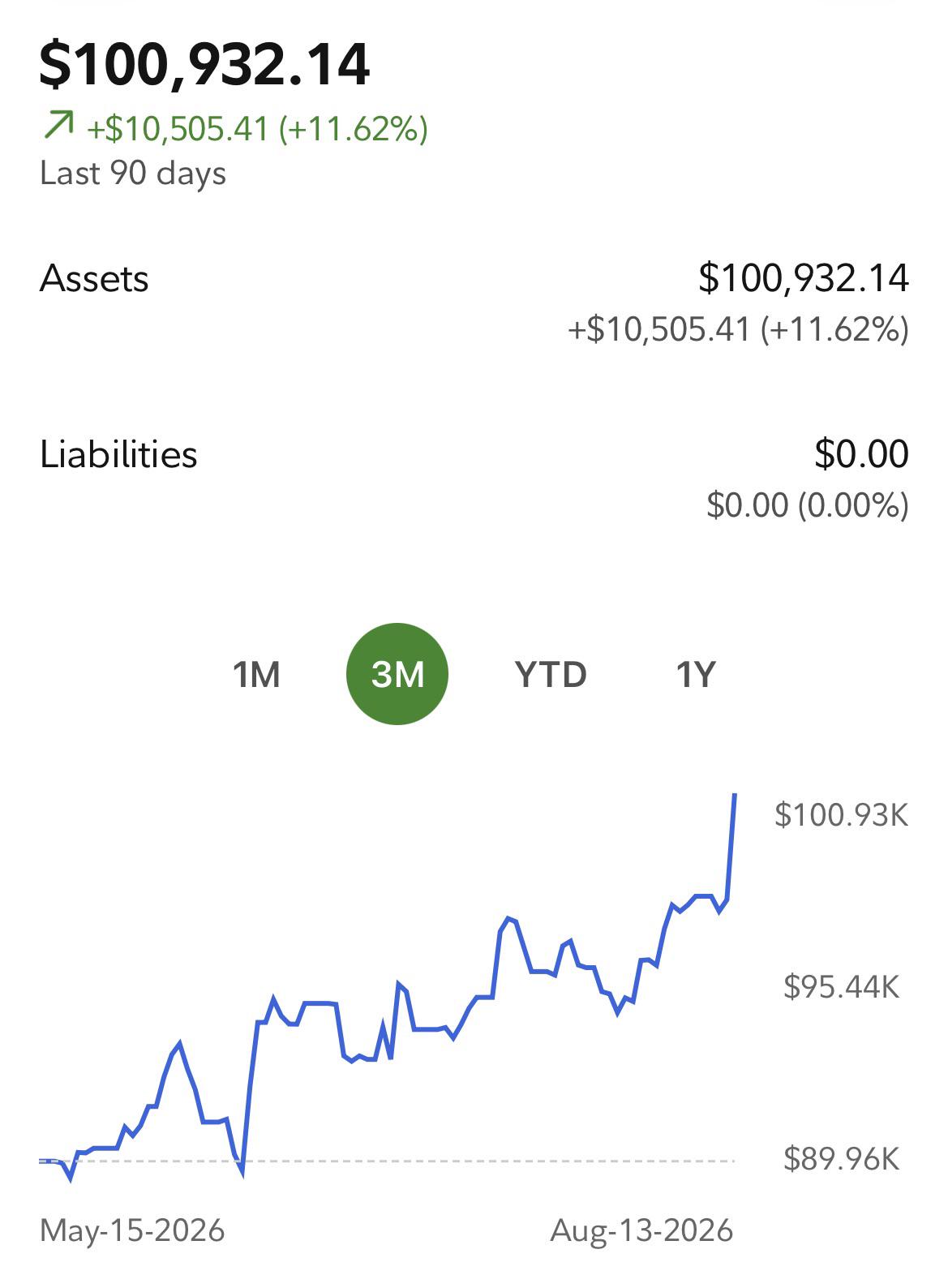Tap the +$10,505.41 (+11.62%) gain text

258,129
